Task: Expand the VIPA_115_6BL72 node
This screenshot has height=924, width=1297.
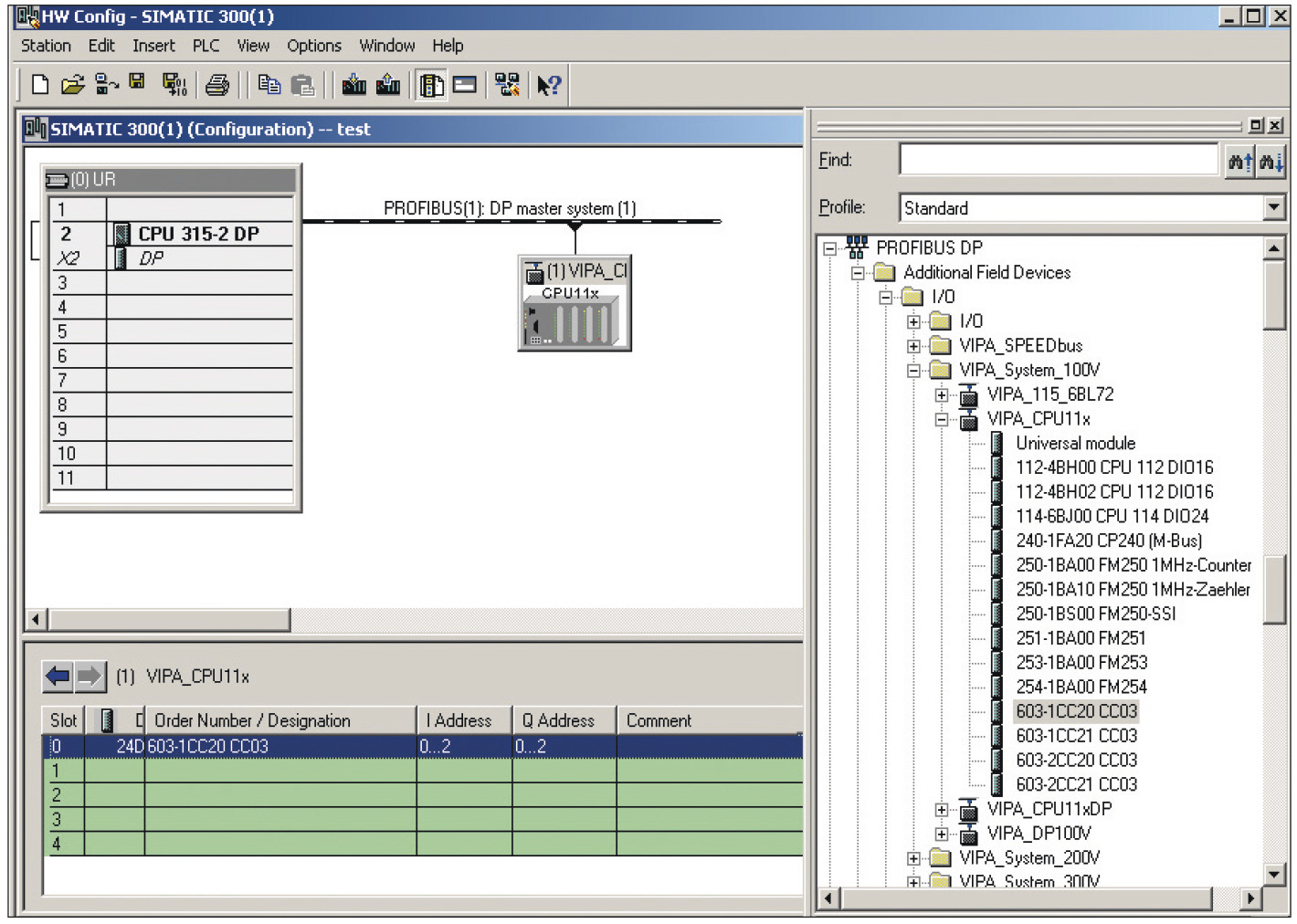Action: [942, 395]
